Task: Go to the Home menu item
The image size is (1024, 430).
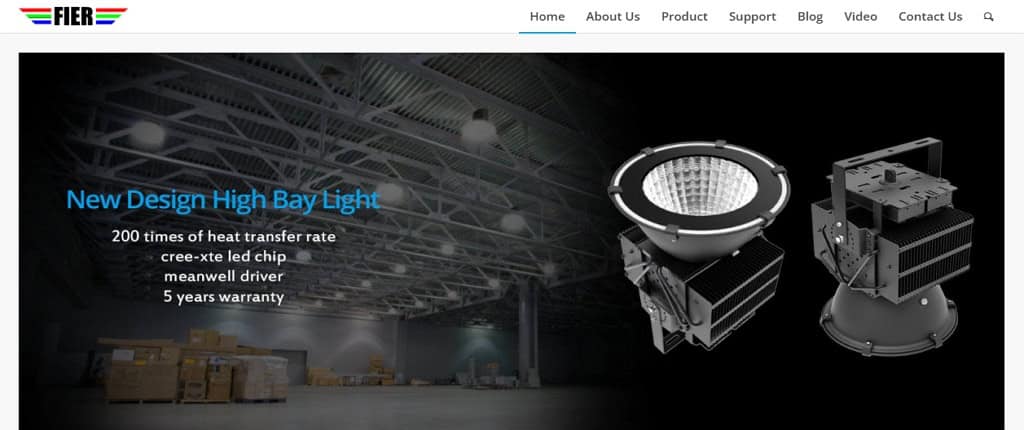Action: (x=547, y=17)
